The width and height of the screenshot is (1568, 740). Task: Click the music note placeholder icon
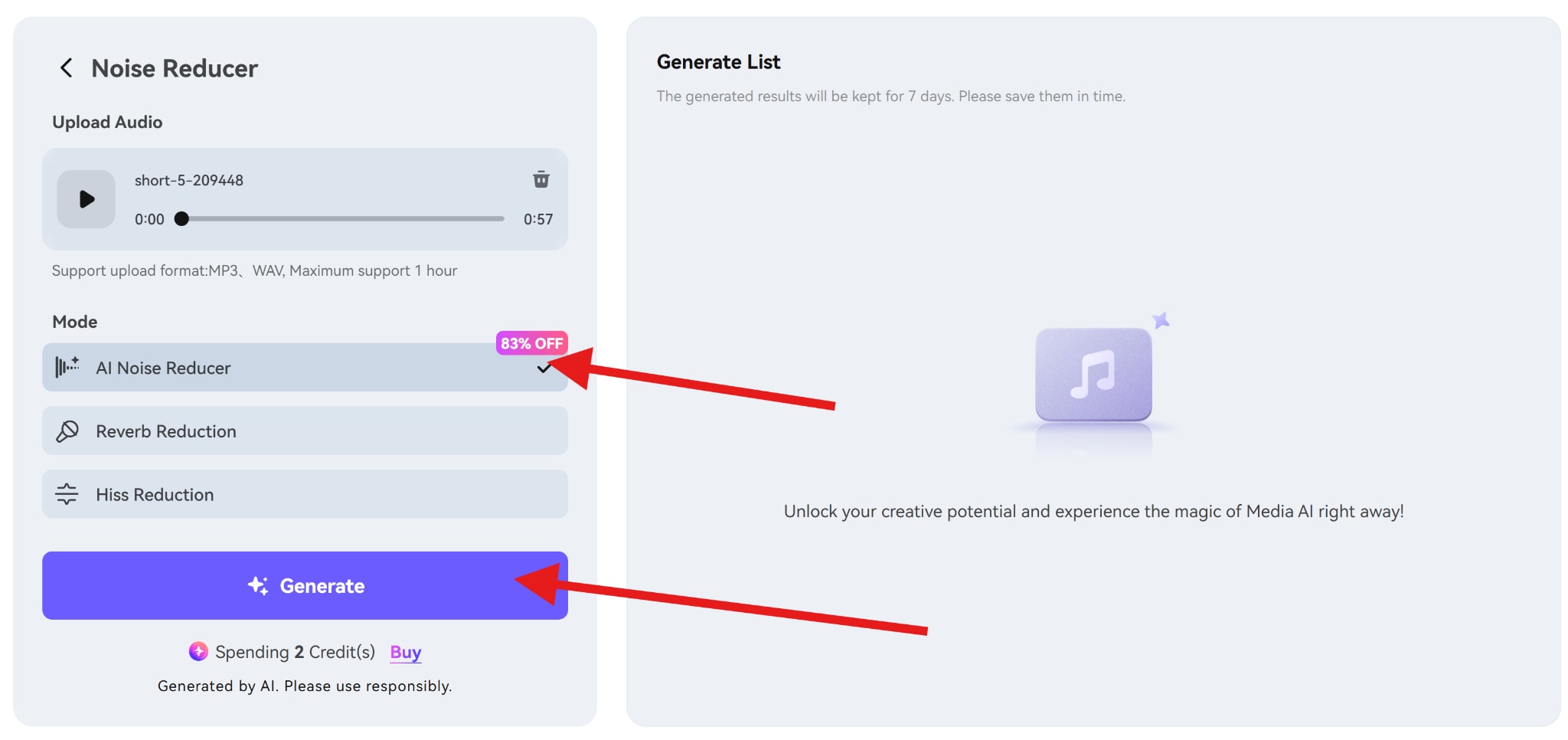click(1093, 375)
